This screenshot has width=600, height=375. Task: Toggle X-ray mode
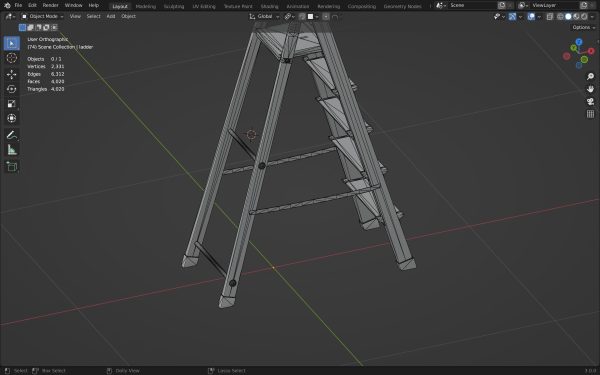tap(549, 16)
